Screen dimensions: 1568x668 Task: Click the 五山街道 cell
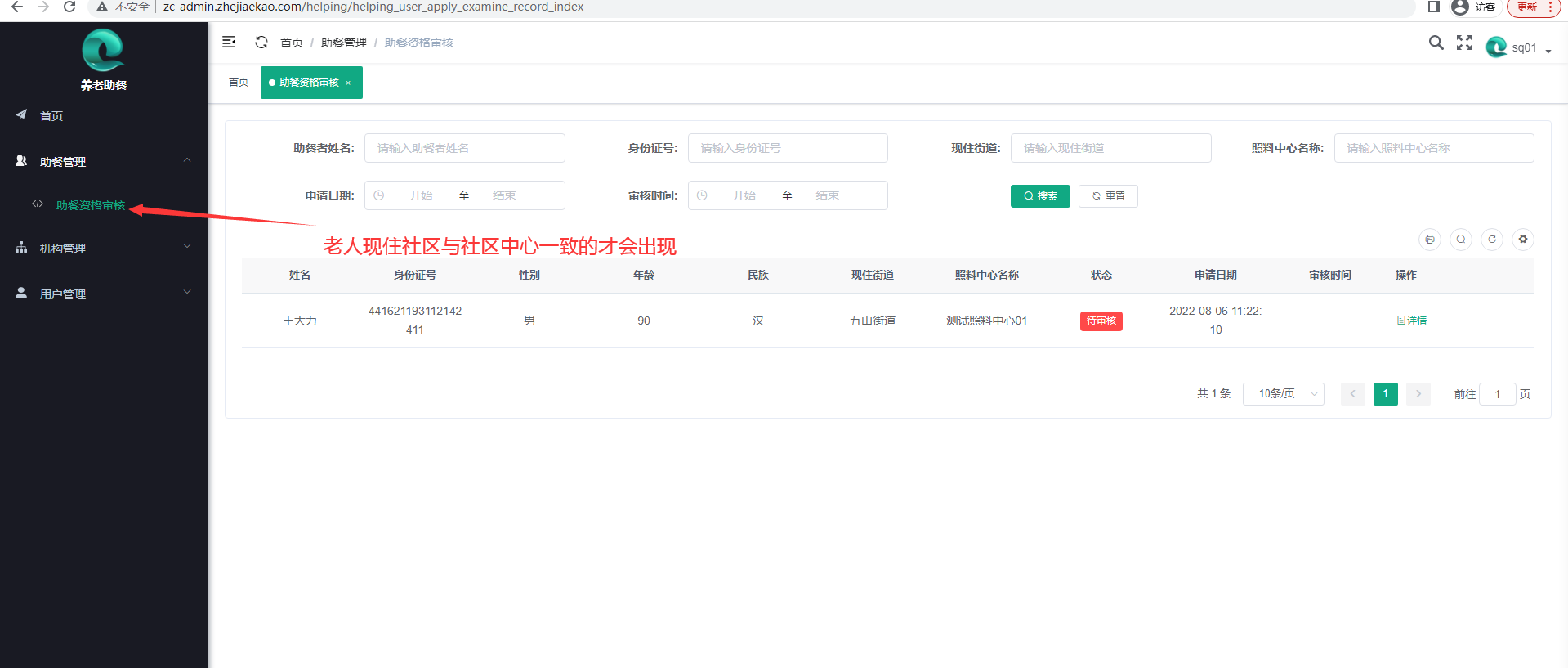[x=873, y=321]
